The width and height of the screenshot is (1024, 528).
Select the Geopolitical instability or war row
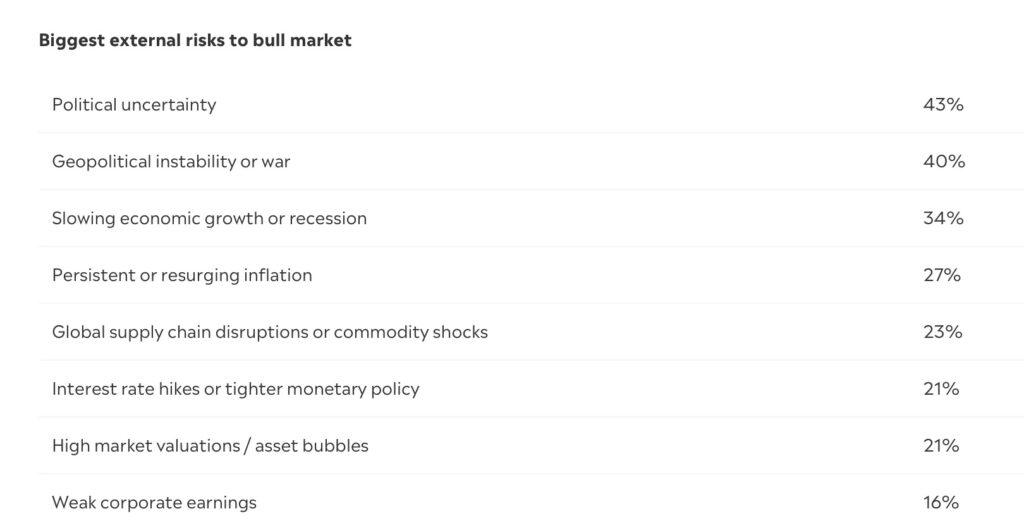coord(171,161)
